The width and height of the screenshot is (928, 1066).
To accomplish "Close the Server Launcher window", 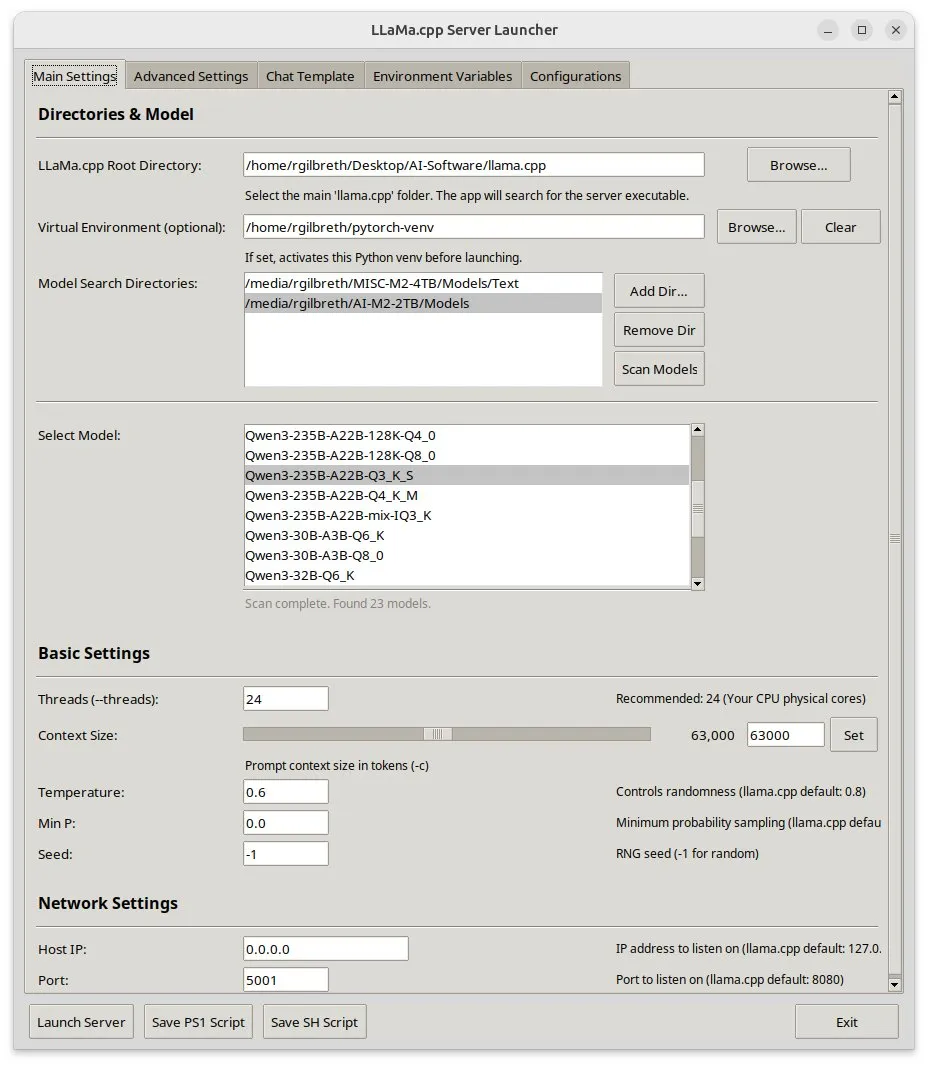I will 895,30.
